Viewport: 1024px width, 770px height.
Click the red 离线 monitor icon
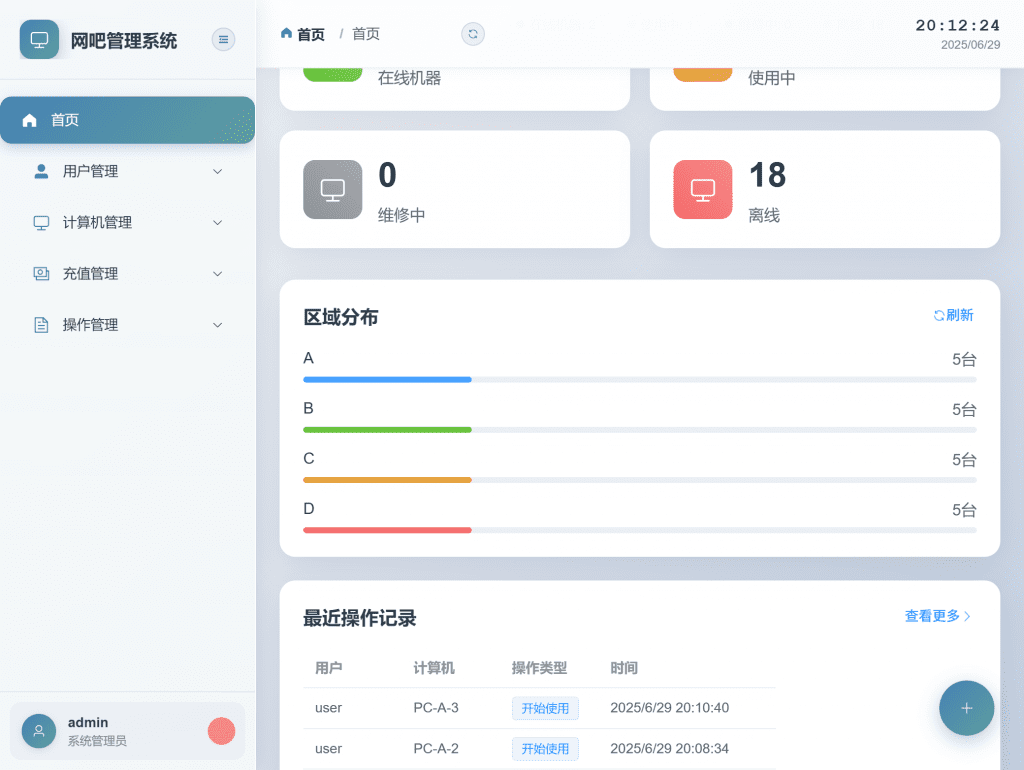pyautogui.click(x=702, y=189)
